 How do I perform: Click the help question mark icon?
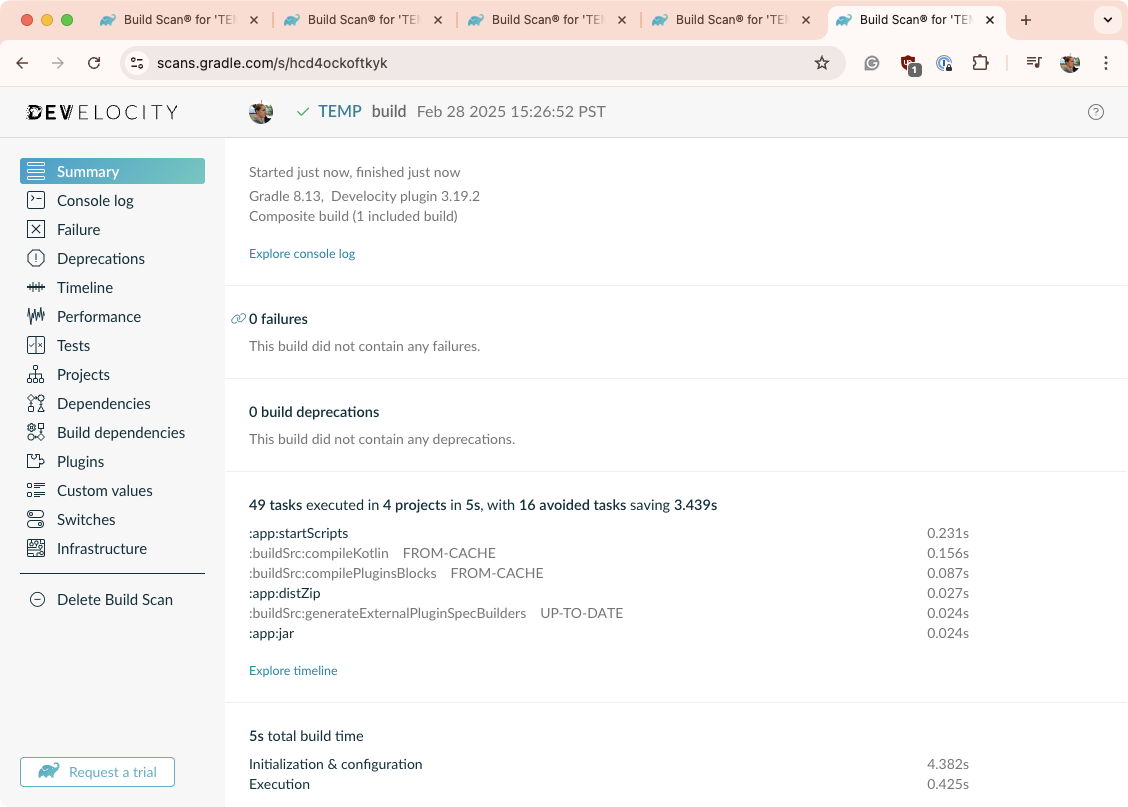[x=1095, y=112]
